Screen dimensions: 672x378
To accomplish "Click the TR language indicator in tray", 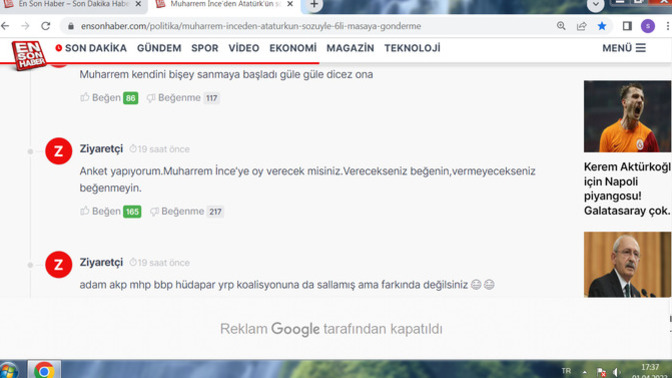I will (566, 371).
